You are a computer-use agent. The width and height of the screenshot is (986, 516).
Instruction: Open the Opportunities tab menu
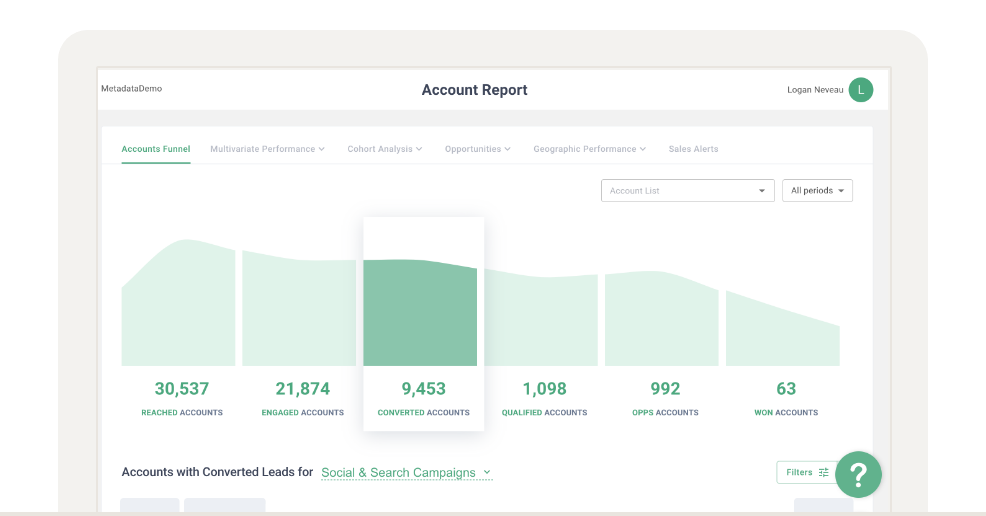tap(478, 149)
